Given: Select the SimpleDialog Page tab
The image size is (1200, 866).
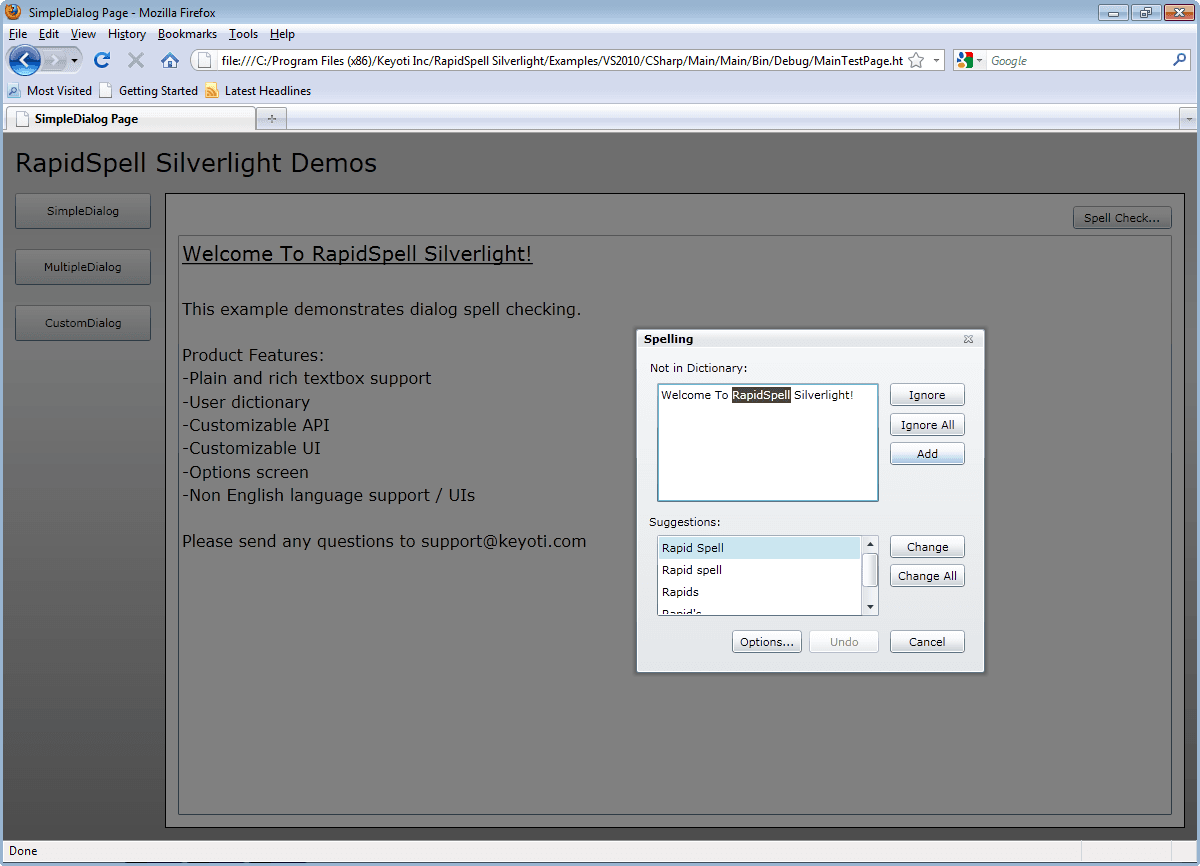Looking at the screenshot, I should 130,118.
